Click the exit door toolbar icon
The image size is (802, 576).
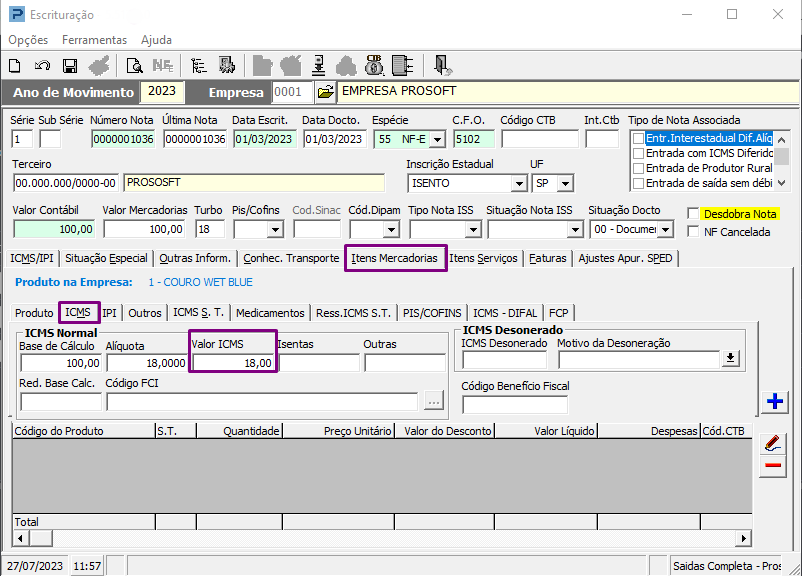442,65
